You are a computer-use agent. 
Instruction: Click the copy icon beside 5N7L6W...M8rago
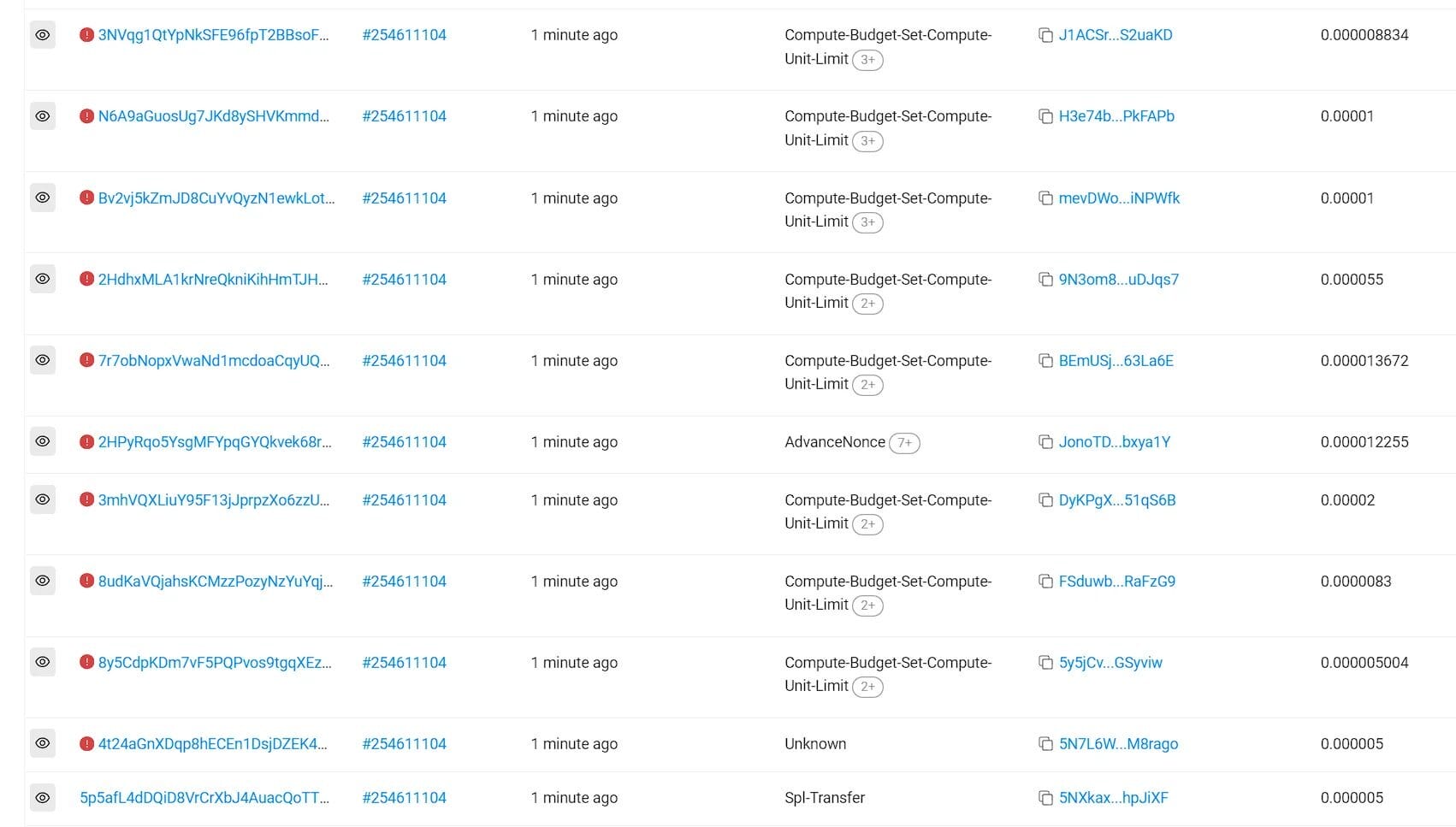click(x=1045, y=744)
